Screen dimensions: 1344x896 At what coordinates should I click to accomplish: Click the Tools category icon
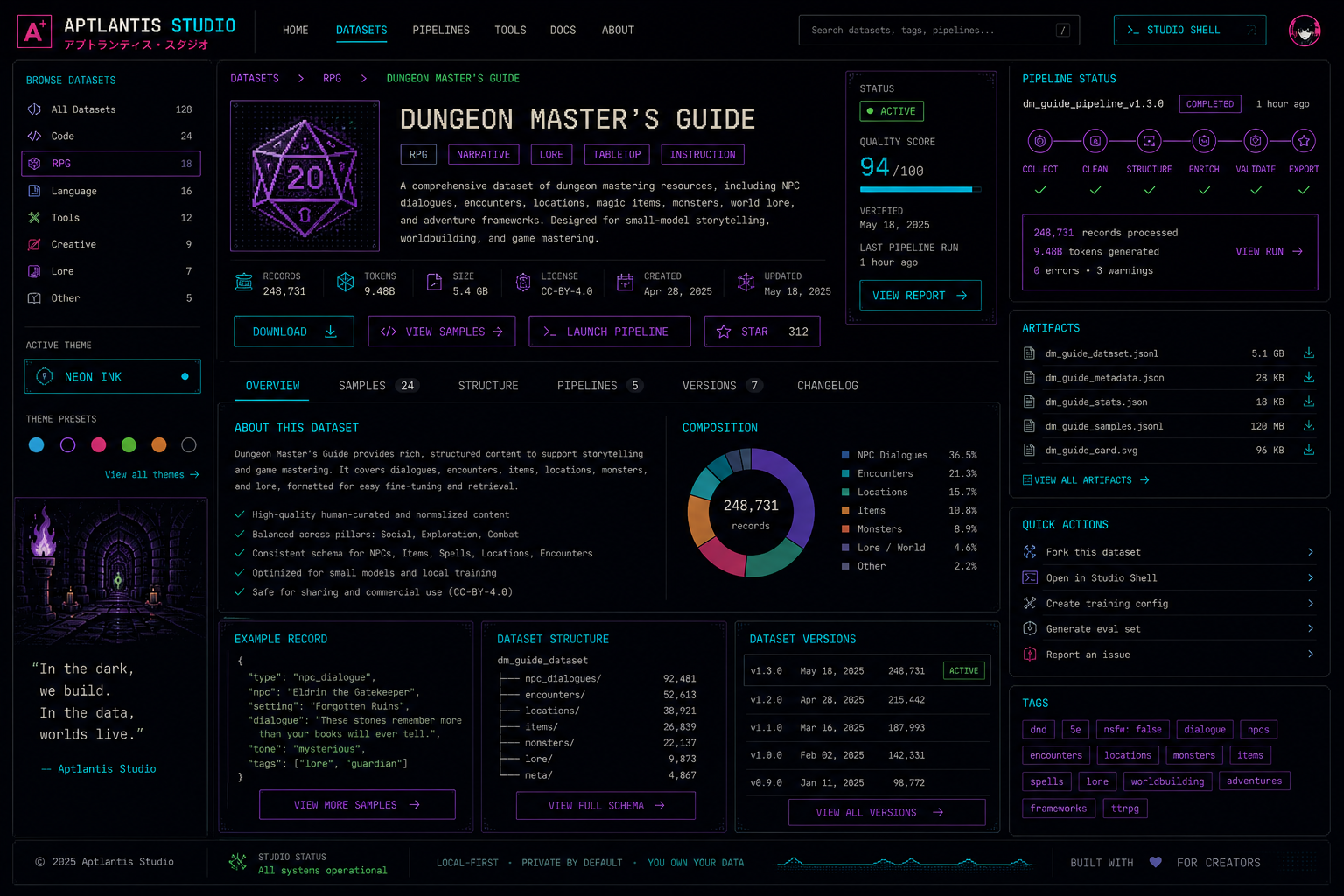tap(34, 217)
